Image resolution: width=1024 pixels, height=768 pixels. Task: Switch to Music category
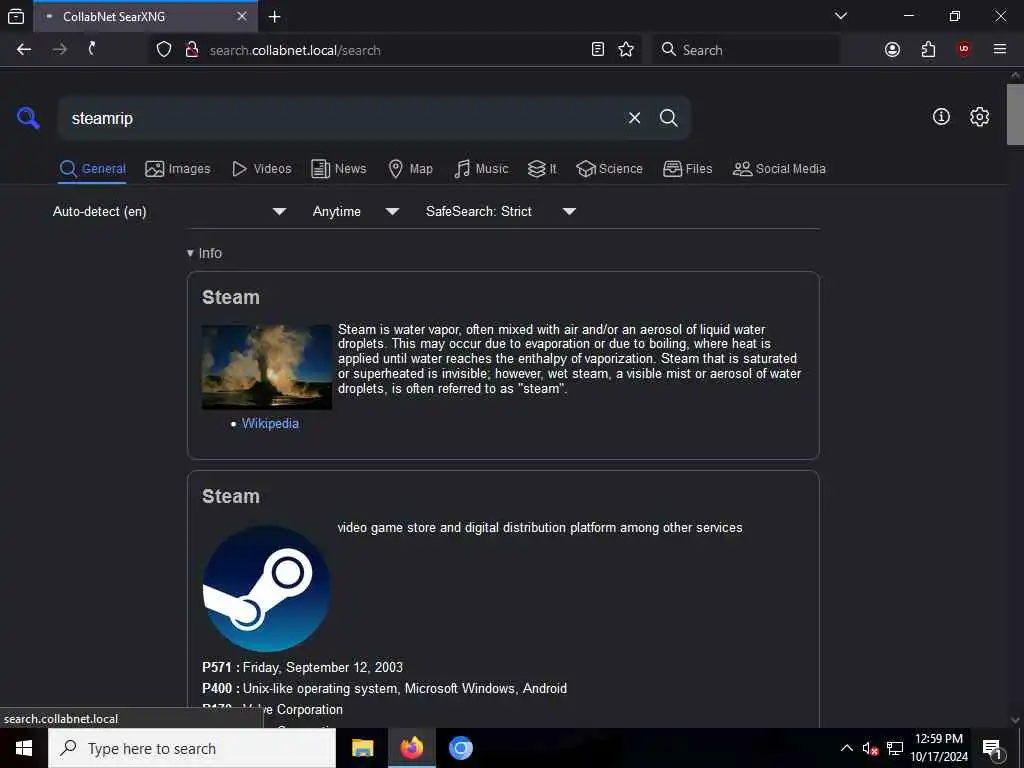[x=481, y=168]
